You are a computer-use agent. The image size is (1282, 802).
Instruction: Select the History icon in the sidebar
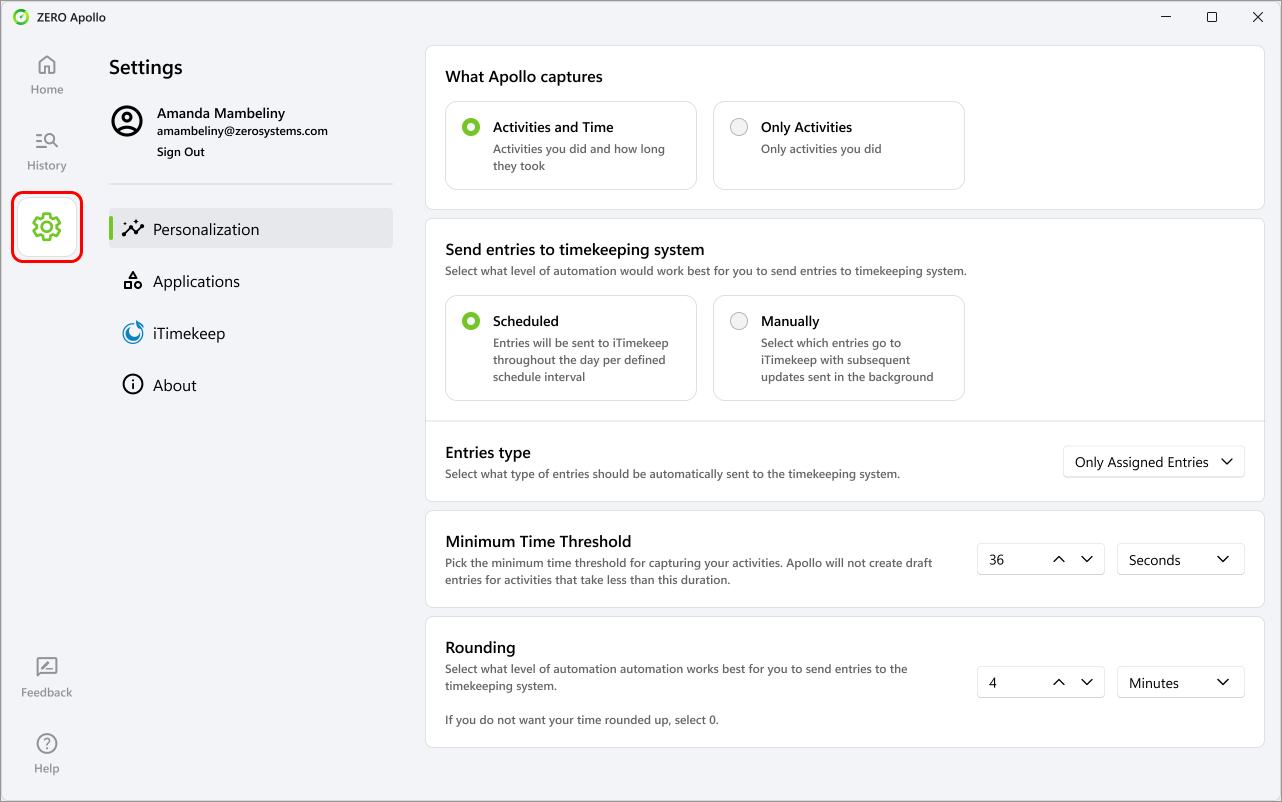click(x=46, y=150)
